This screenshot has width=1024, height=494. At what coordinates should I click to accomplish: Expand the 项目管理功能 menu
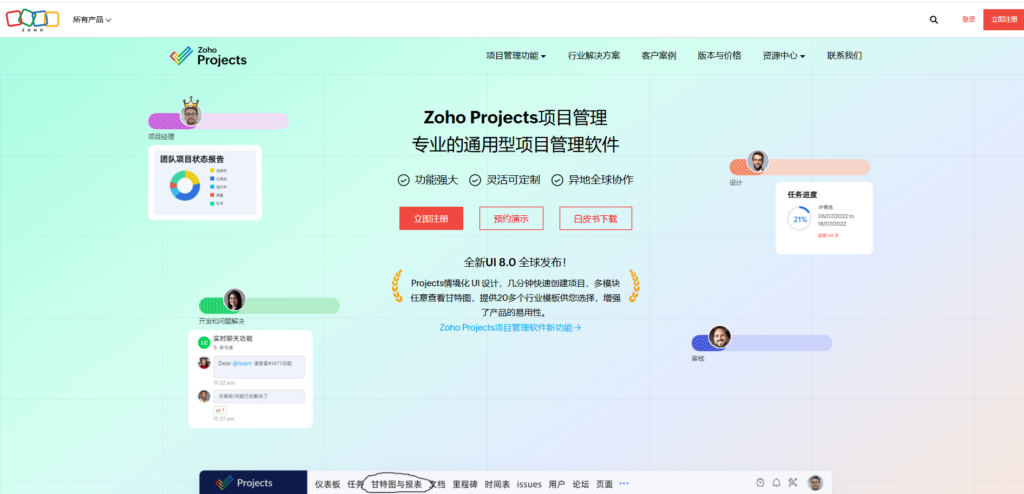516,56
